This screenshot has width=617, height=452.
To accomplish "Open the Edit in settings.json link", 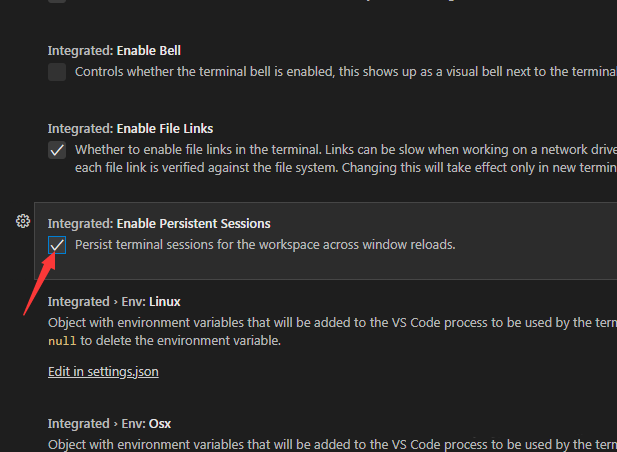I will pyautogui.click(x=103, y=372).
